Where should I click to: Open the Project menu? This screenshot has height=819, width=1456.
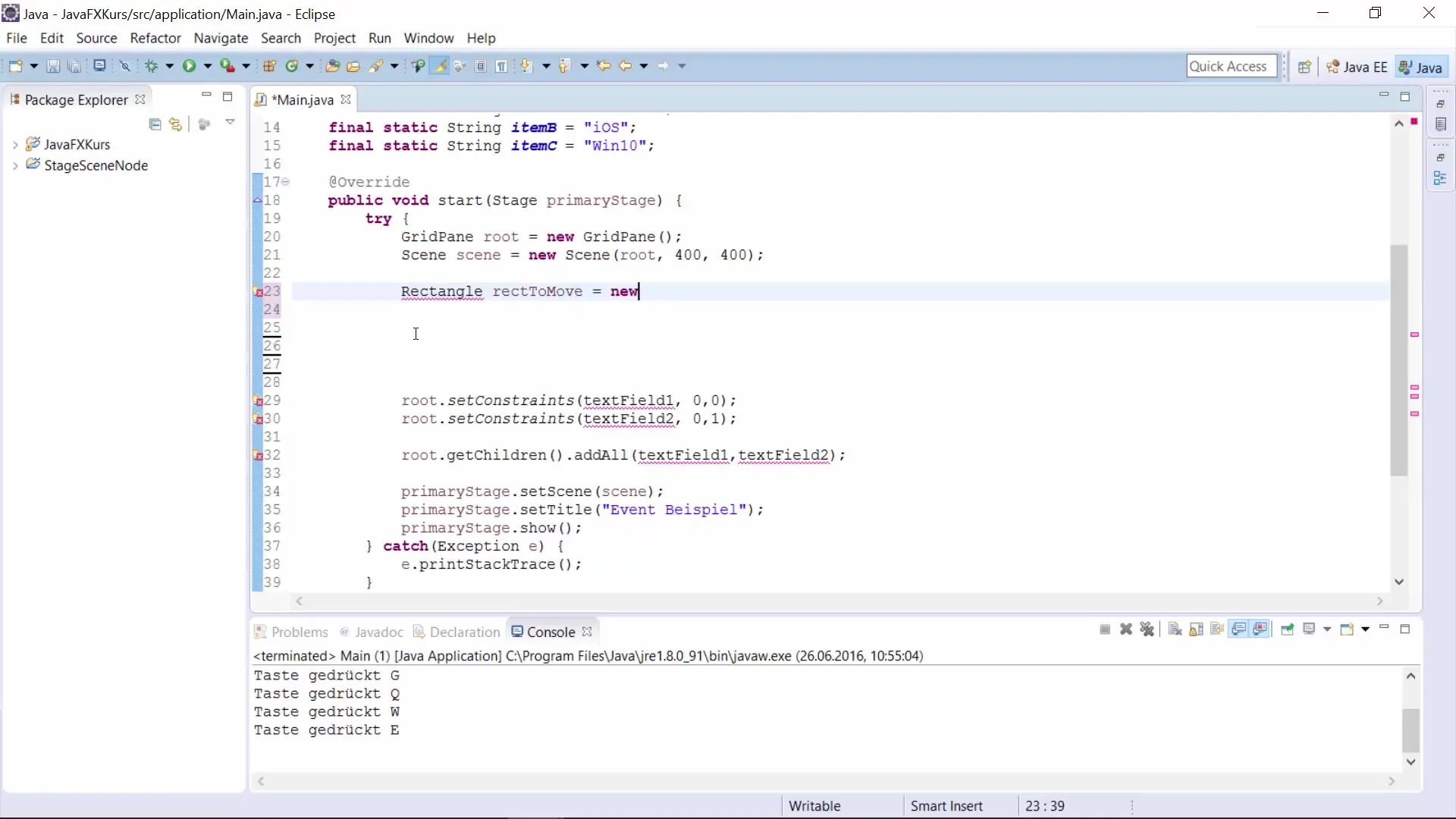[x=334, y=38]
